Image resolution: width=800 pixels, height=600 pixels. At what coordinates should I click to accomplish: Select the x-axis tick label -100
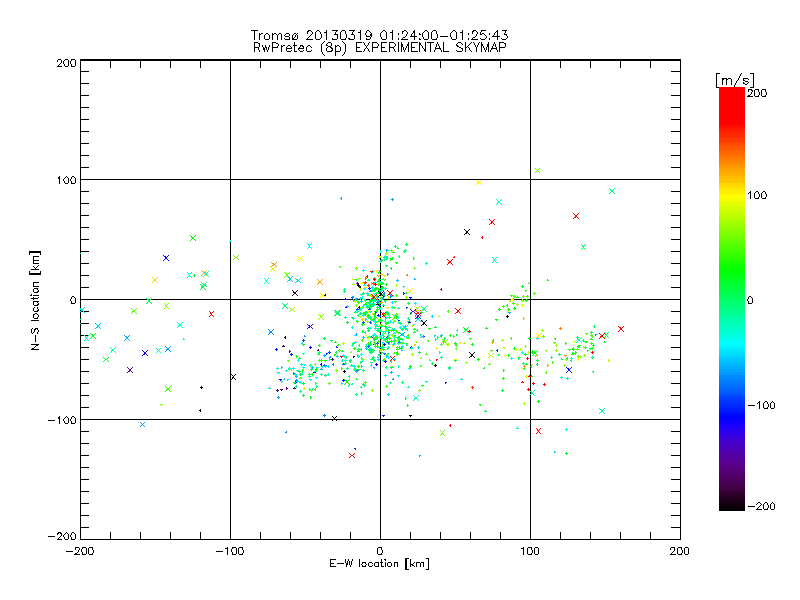[x=230, y=551]
